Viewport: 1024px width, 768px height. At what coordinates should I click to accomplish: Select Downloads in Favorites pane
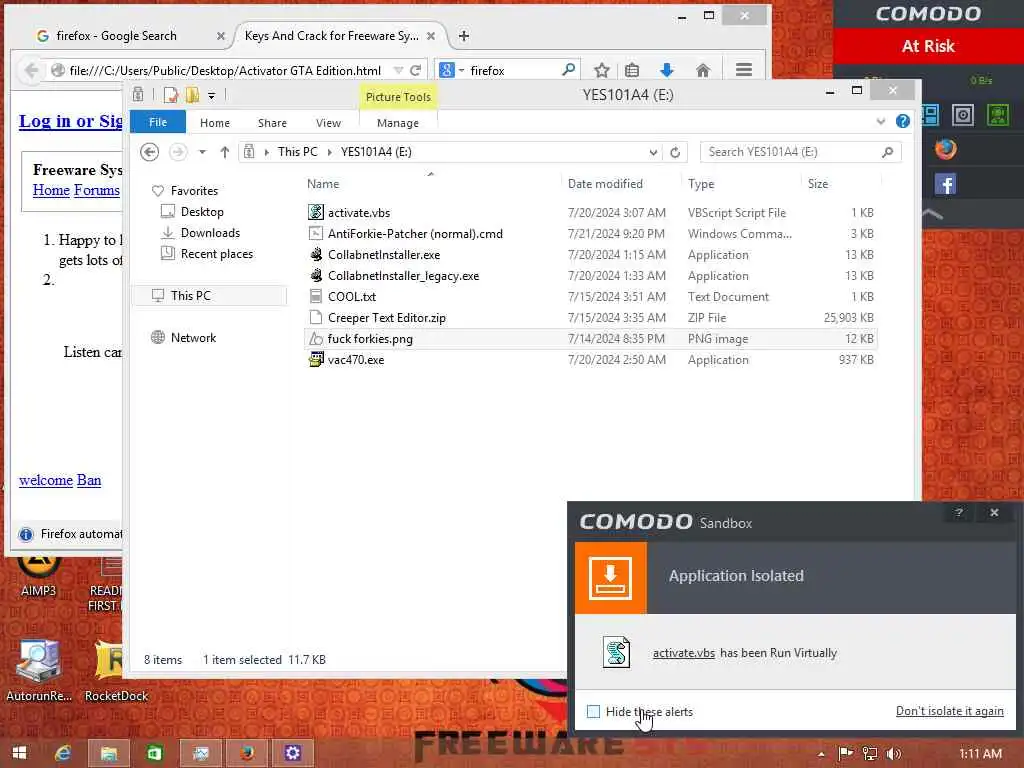click(x=210, y=232)
